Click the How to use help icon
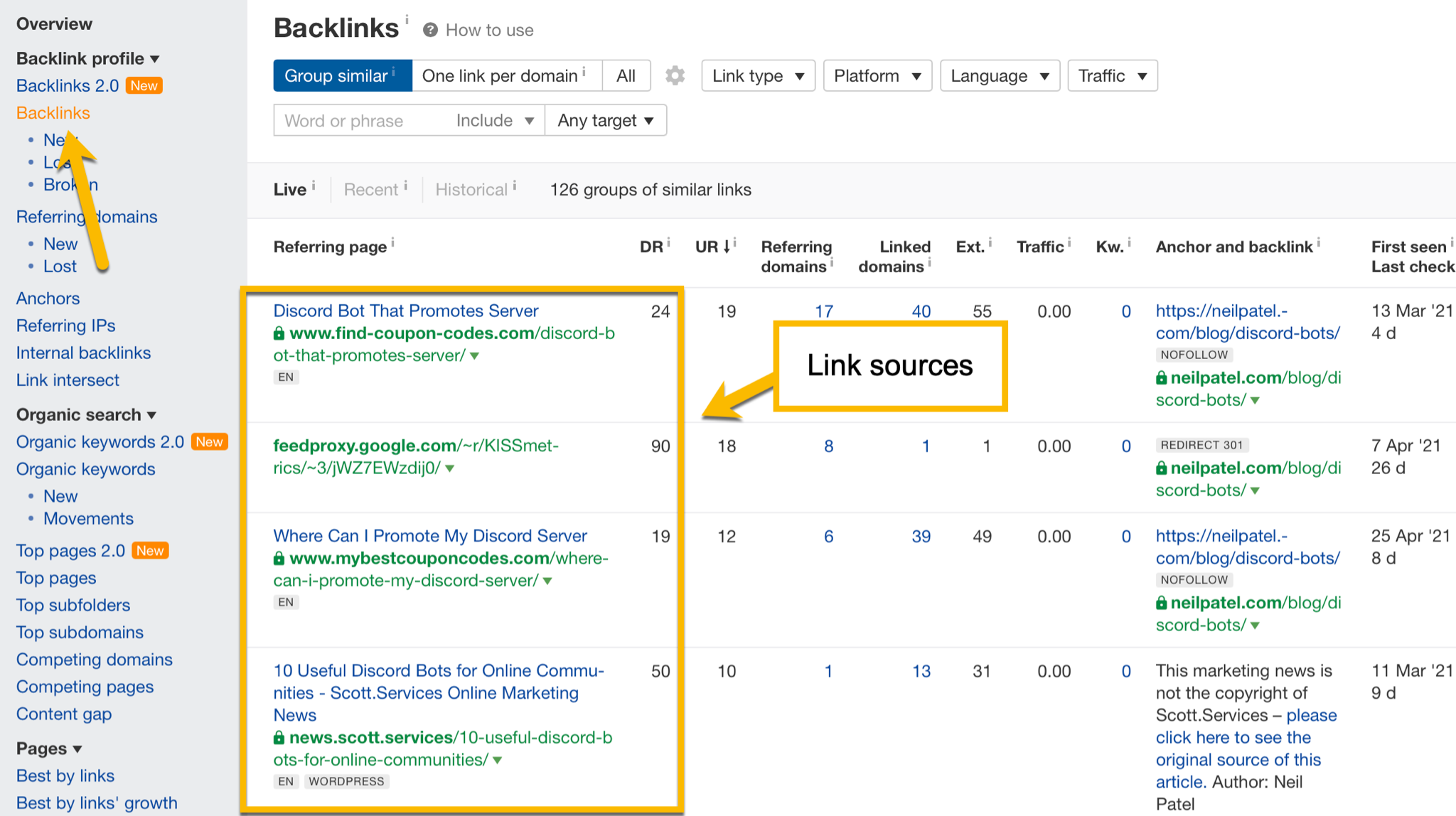 tap(430, 30)
